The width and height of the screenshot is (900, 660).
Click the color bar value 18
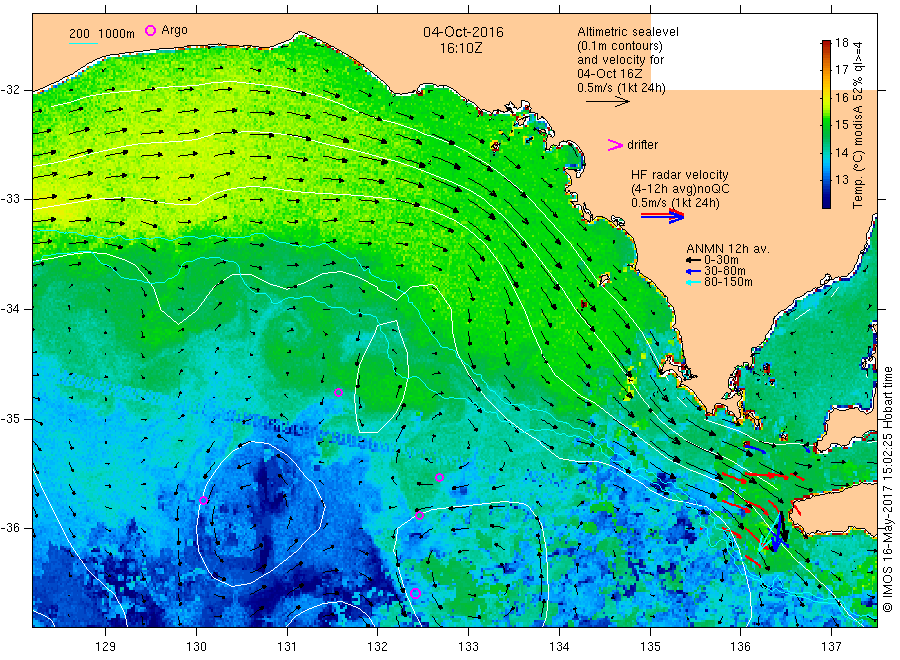[841, 42]
